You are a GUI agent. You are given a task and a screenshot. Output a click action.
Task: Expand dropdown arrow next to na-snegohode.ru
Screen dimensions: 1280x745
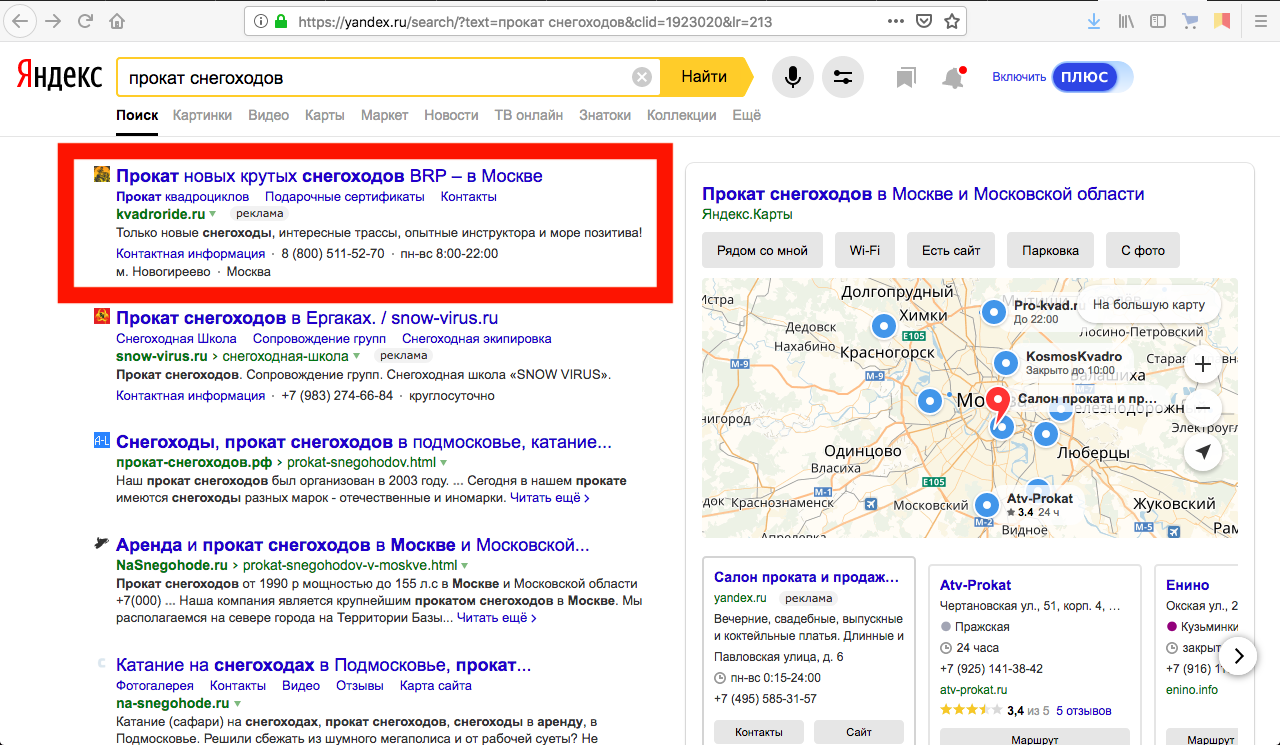(x=238, y=704)
